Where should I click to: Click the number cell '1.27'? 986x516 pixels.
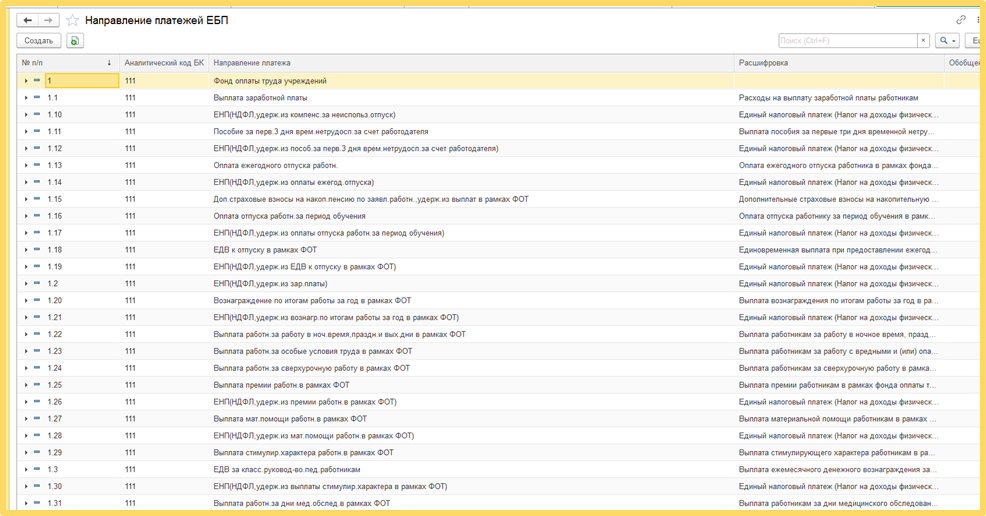[x=55, y=419]
